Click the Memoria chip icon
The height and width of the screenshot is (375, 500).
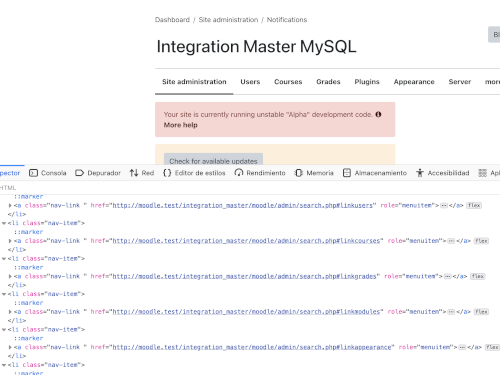(x=299, y=173)
